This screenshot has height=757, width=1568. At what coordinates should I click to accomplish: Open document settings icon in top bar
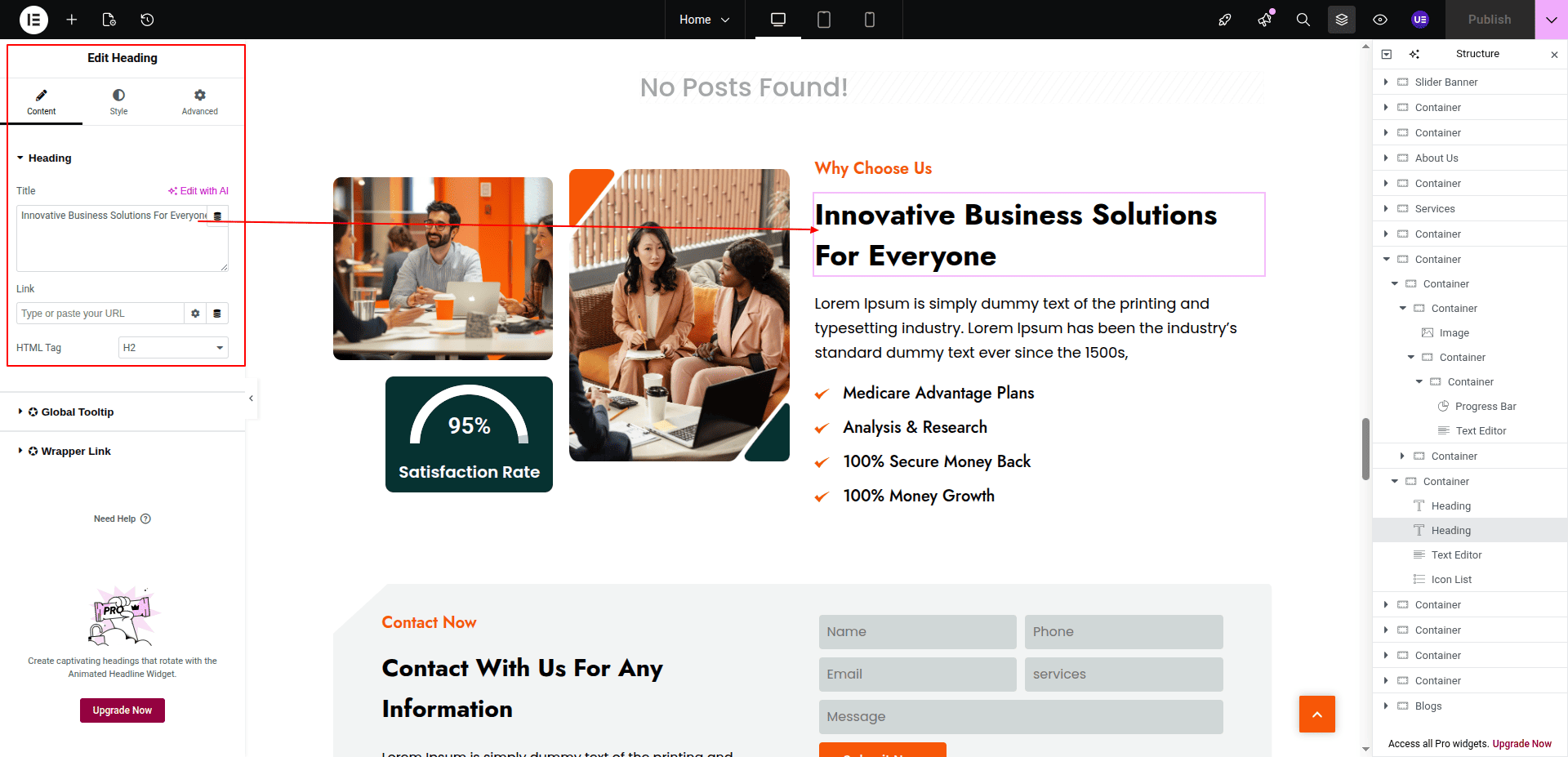[109, 20]
